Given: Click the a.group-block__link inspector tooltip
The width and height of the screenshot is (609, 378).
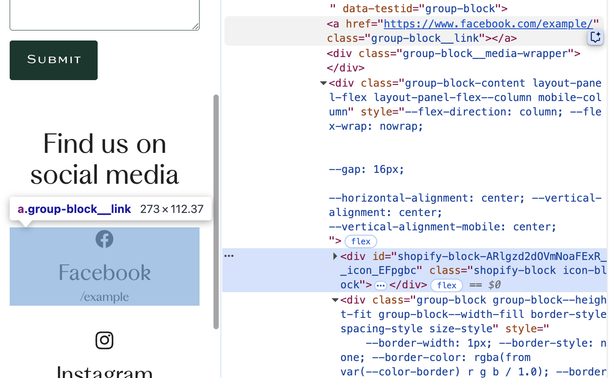Looking at the screenshot, I should pos(111,209).
